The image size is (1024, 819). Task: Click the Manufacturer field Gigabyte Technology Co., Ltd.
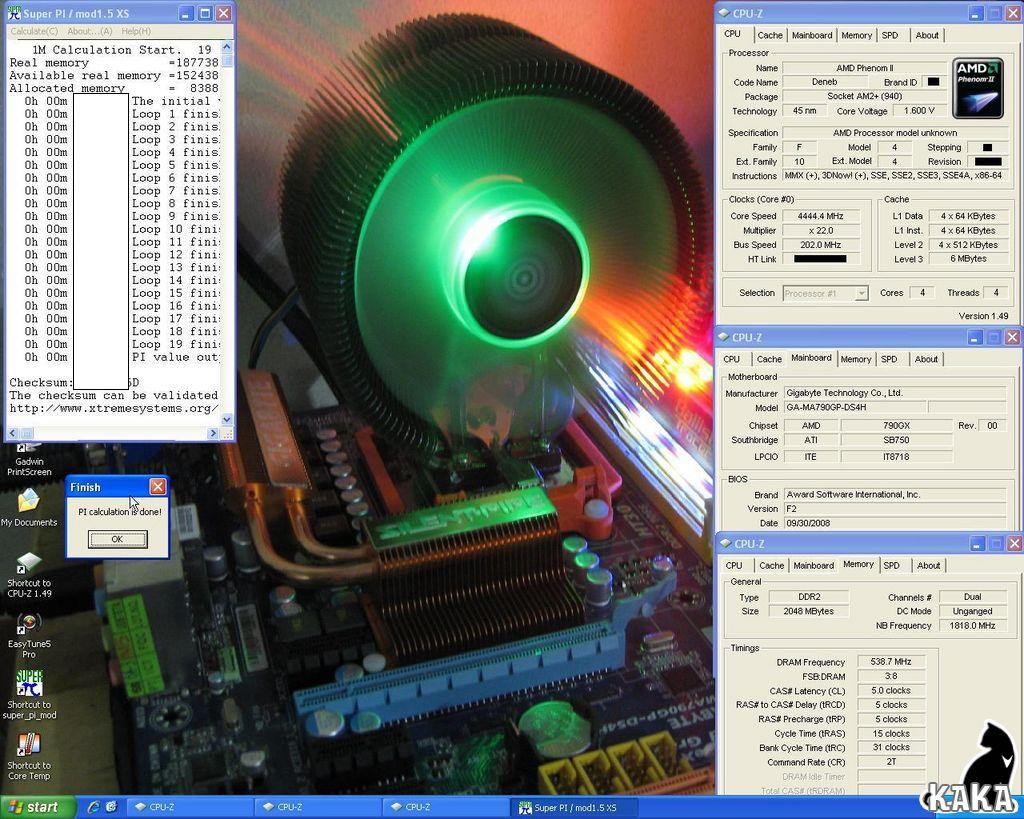(895, 393)
